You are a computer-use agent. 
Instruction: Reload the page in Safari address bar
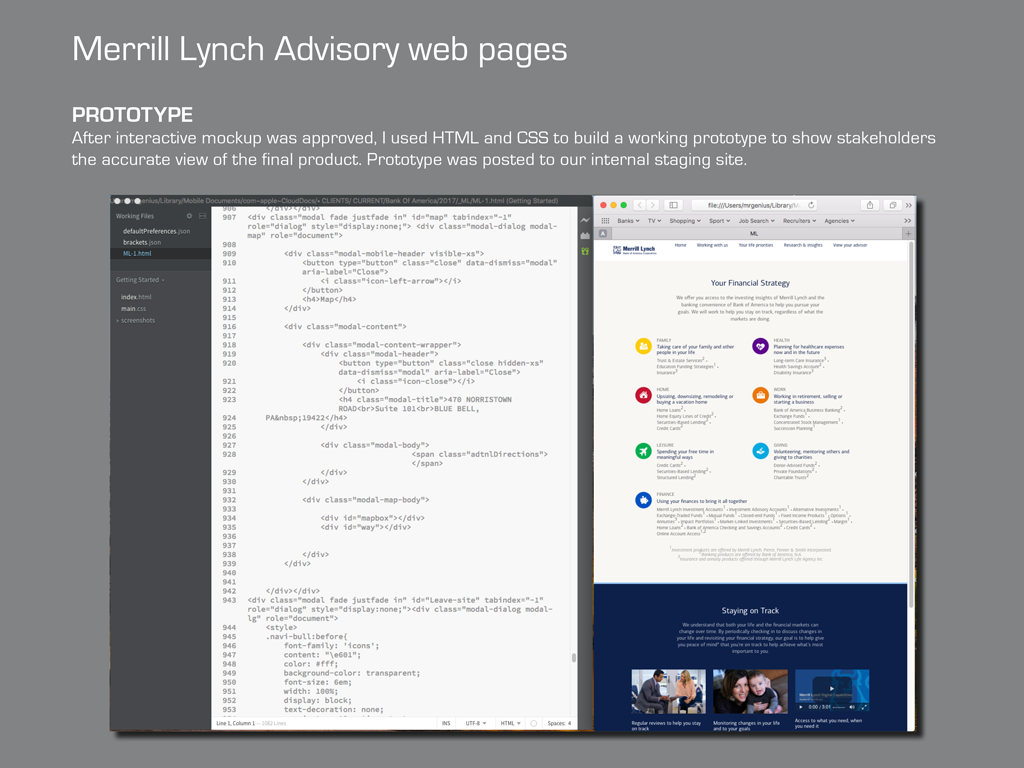tap(811, 205)
